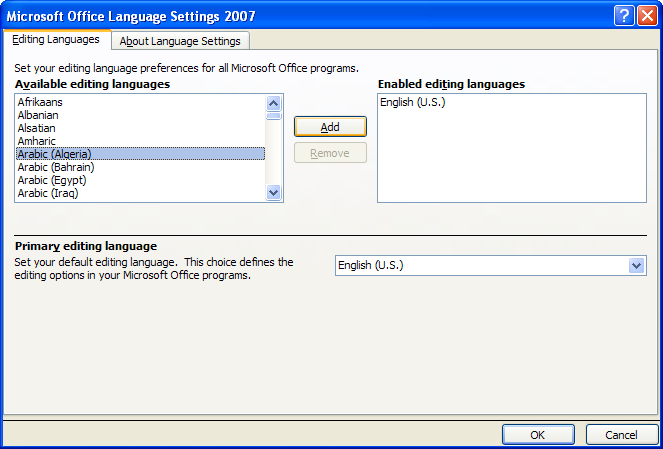This screenshot has width=663, height=449.
Task: Click OK to confirm language settings
Action: click(x=538, y=435)
